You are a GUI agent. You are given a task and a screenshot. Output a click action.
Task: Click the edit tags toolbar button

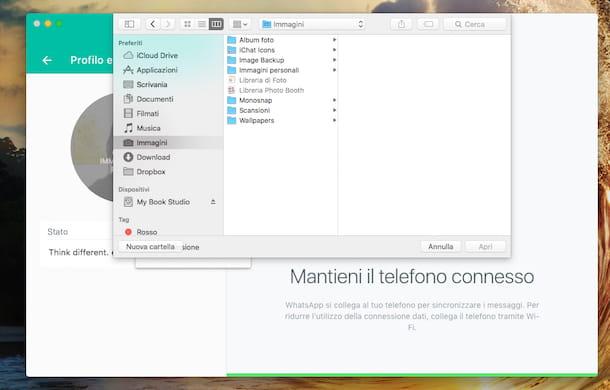[x=428, y=24]
